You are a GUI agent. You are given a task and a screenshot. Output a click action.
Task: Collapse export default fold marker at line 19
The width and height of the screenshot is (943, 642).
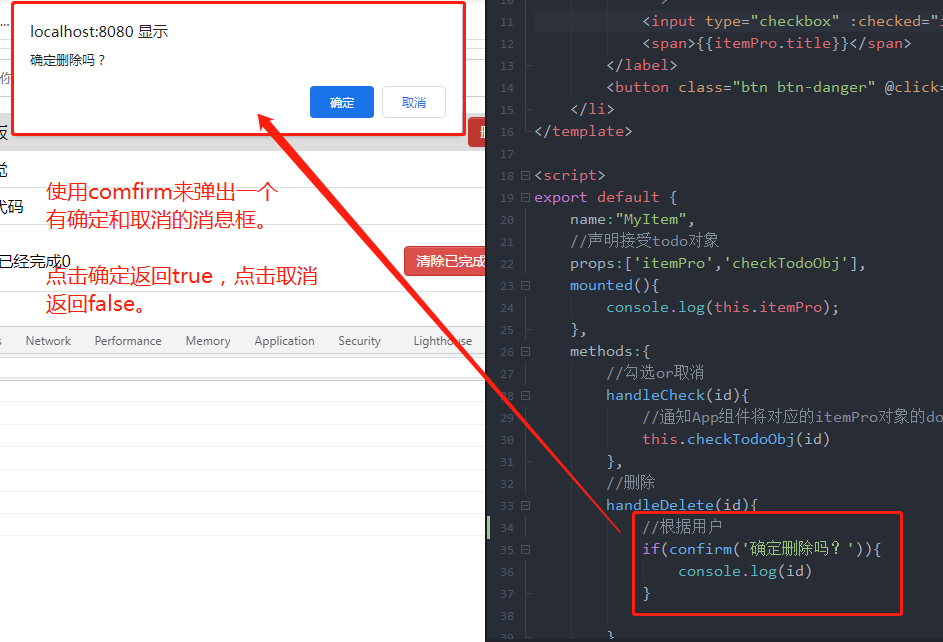(x=525, y=197)
